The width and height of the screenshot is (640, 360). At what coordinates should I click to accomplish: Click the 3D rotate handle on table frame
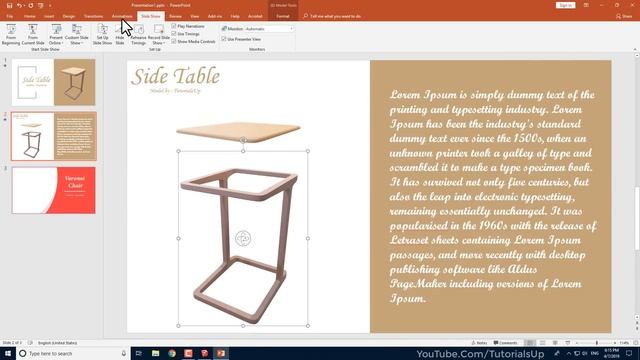243,238
